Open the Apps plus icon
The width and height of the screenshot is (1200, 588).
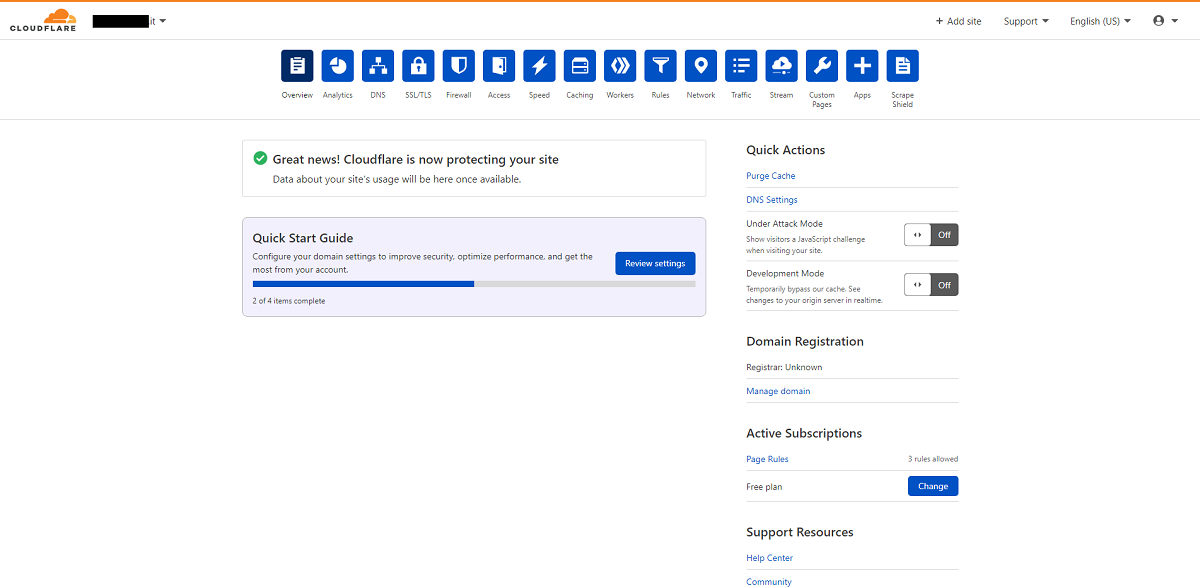click(862, 66)
